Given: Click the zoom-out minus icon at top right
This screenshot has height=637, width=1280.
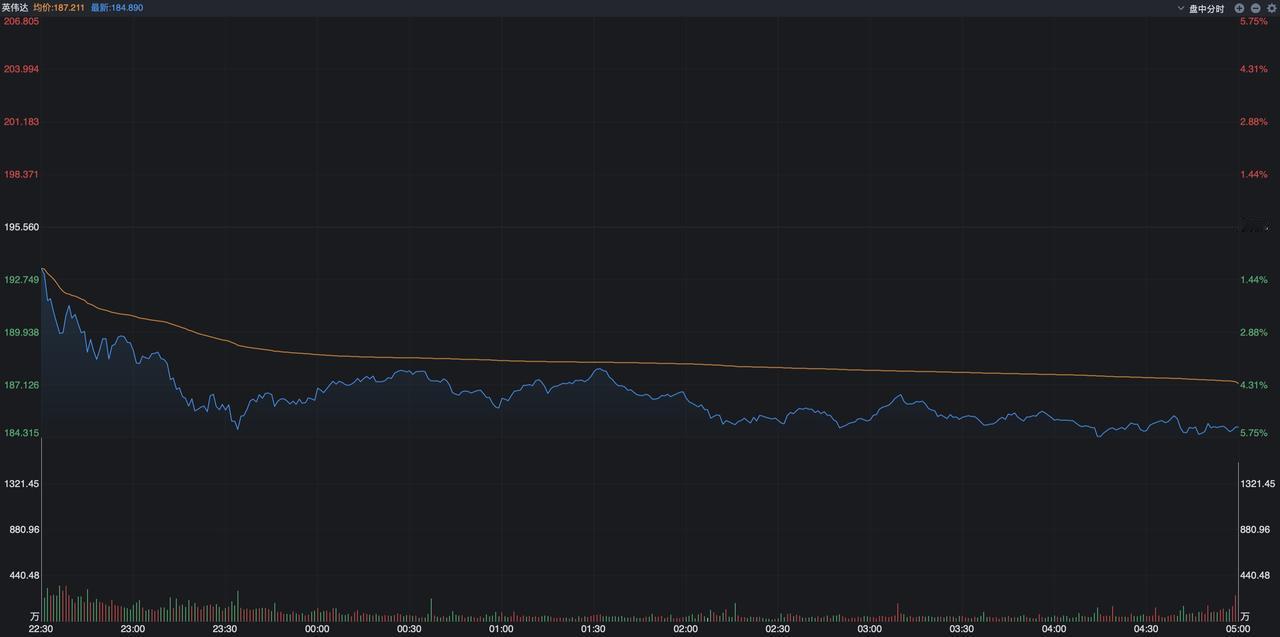Looking at the screenshot, I should pyautogui.click(x=1254, y=8).
